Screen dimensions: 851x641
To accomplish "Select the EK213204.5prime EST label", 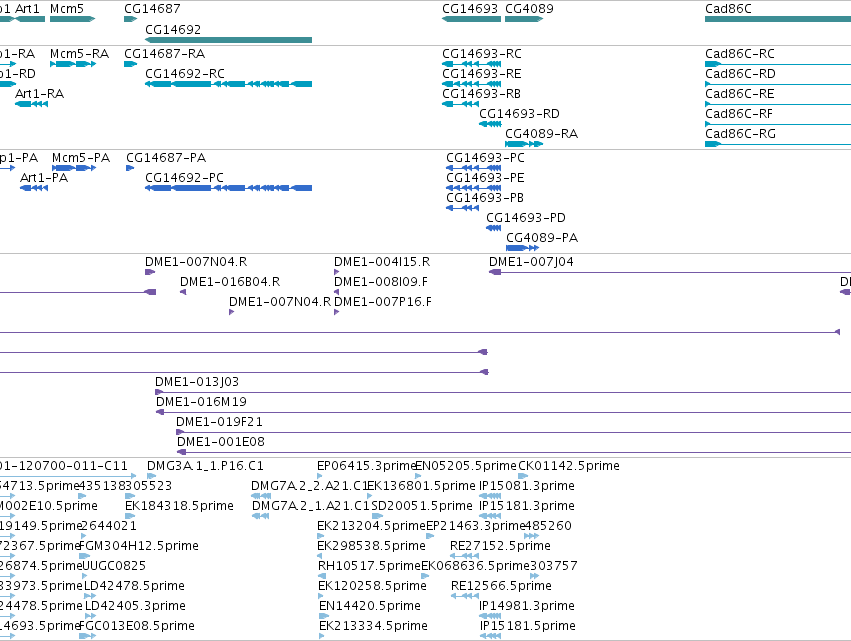I will tap(371, 526).
